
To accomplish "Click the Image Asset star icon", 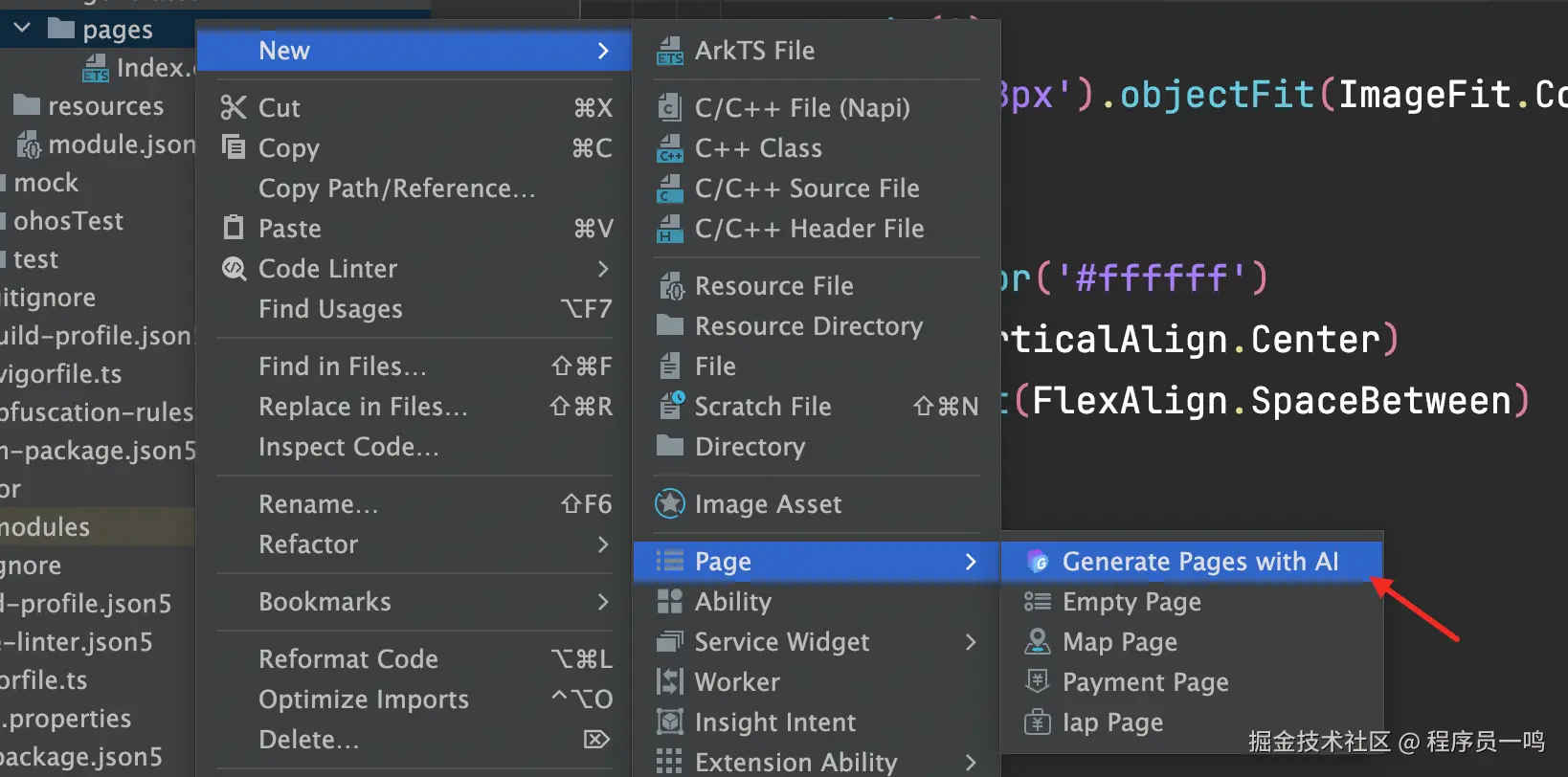I will pos(670,503).
